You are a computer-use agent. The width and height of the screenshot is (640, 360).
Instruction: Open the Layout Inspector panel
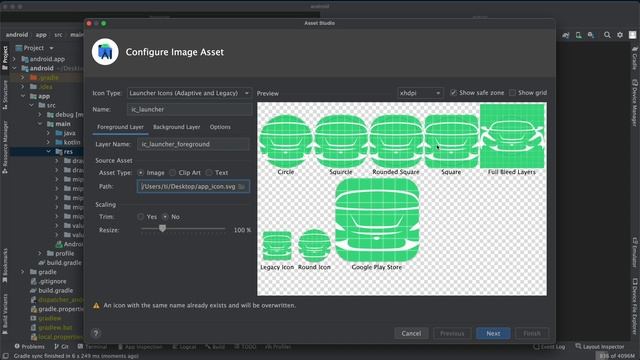coord(600,347)
